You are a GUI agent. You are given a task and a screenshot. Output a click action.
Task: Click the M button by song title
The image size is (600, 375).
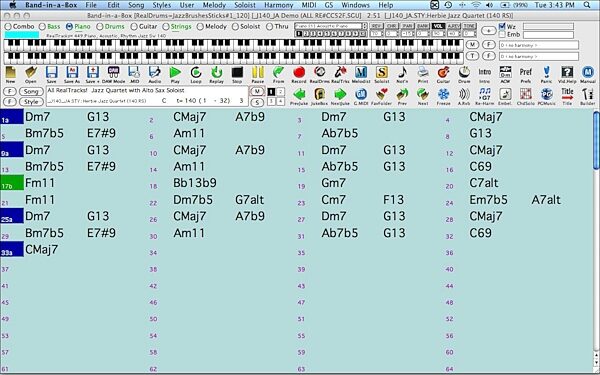point(257,91)
